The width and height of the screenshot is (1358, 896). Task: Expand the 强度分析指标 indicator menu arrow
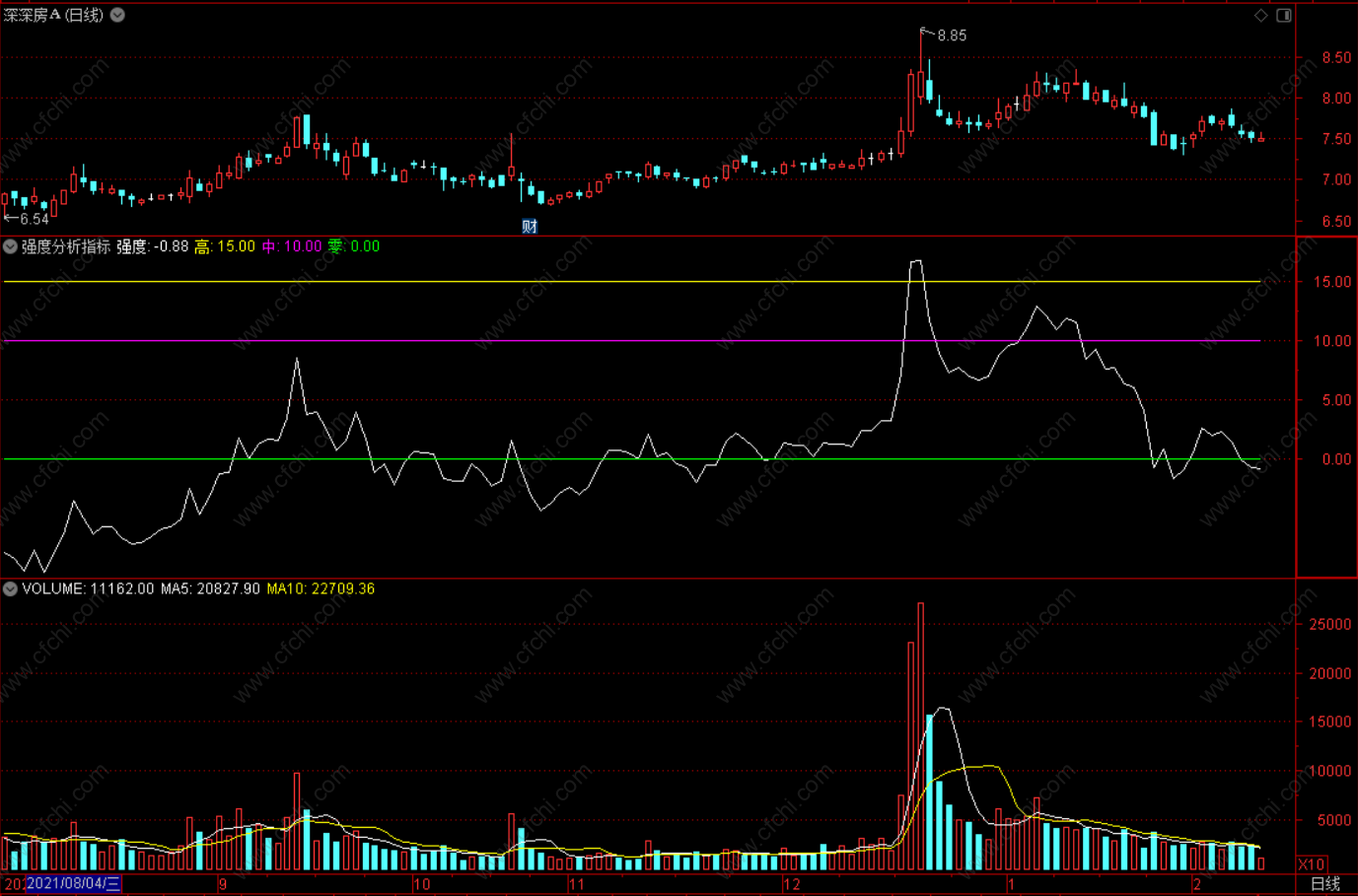(10, 246)
